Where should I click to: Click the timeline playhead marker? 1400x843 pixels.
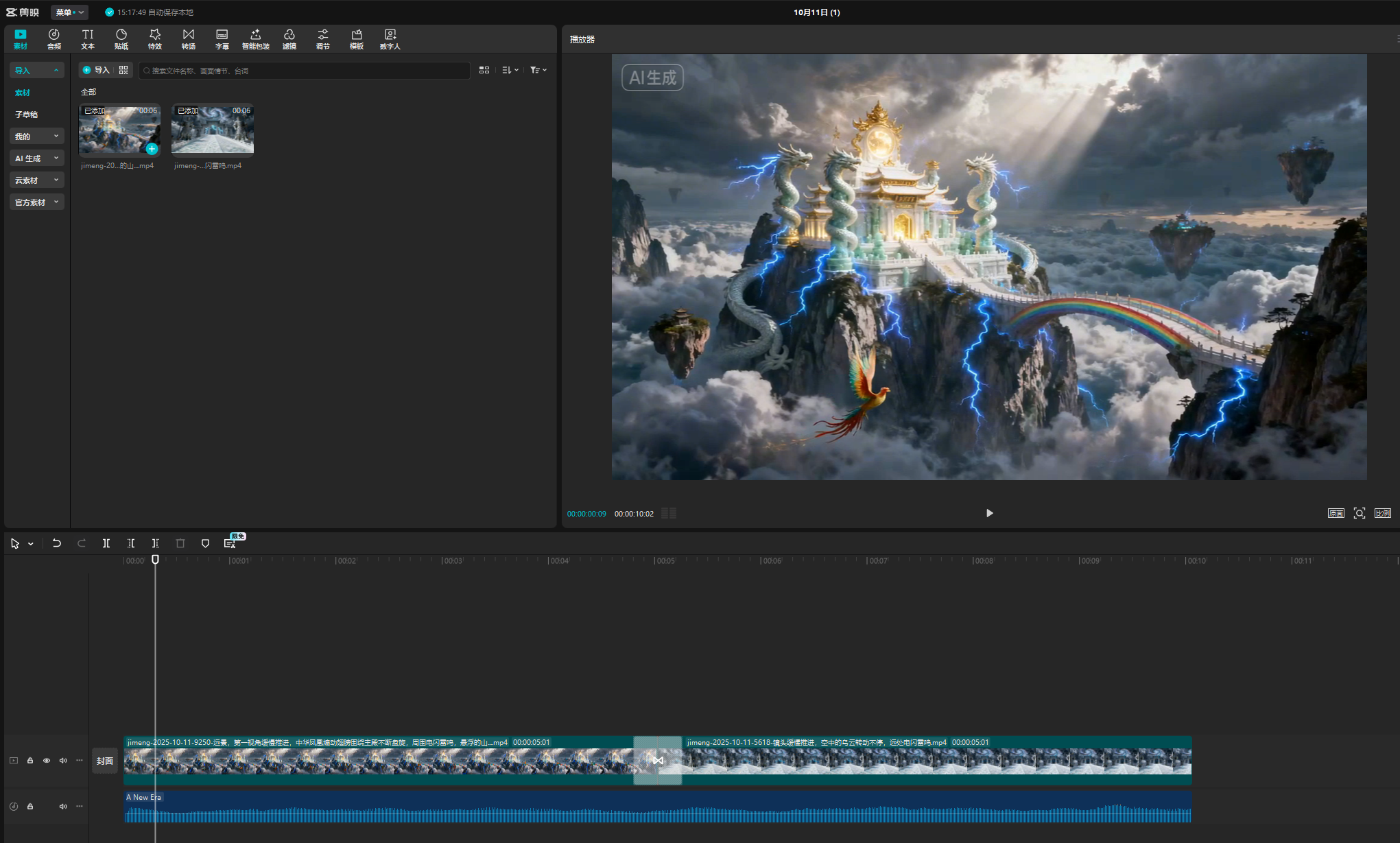156,560
